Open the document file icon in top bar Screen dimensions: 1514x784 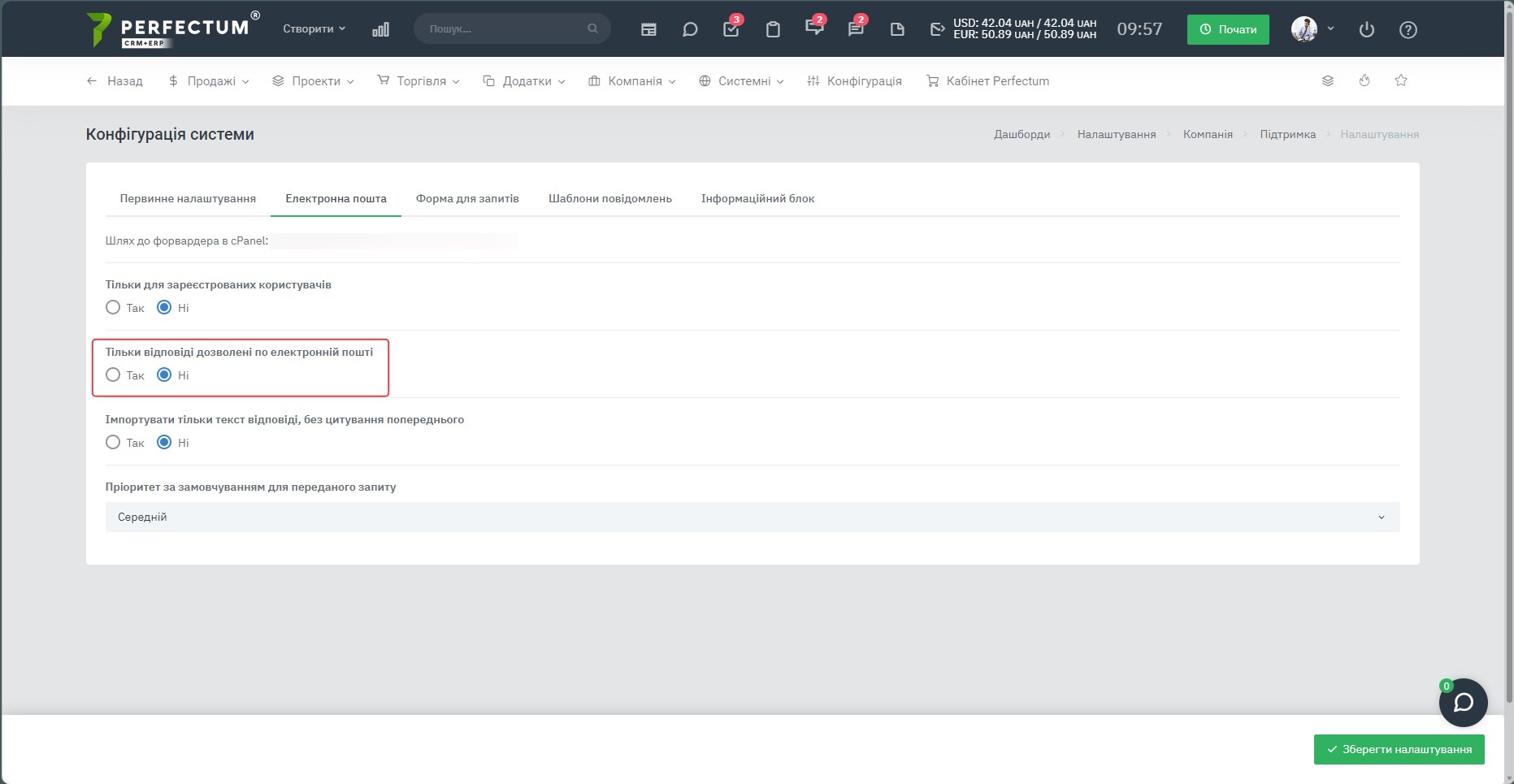897,29
